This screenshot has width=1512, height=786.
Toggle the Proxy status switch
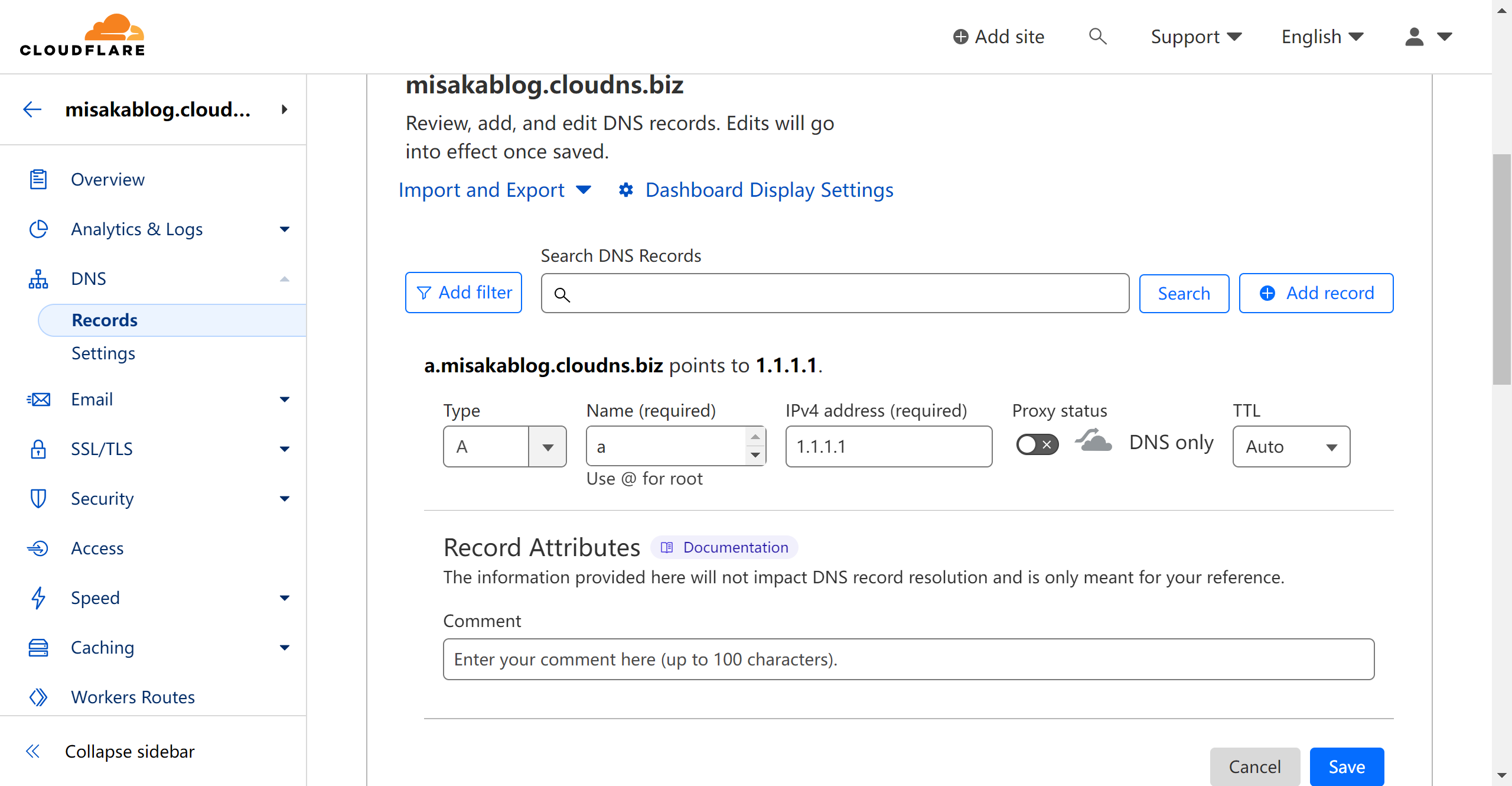tap(1037, 444)
